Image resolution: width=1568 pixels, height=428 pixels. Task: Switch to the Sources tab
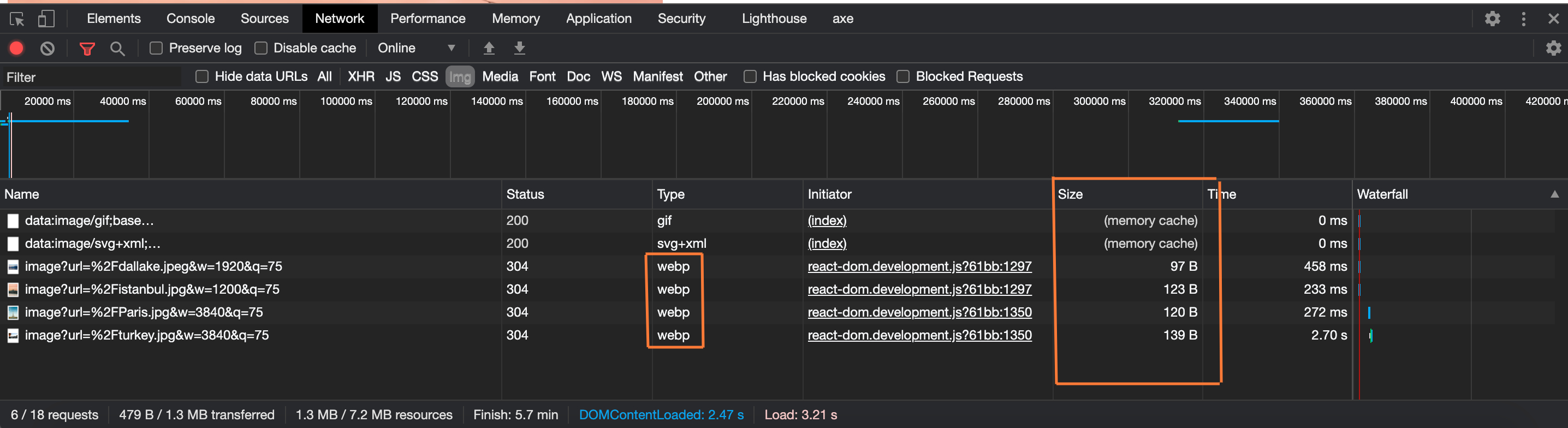pos(265,19)
